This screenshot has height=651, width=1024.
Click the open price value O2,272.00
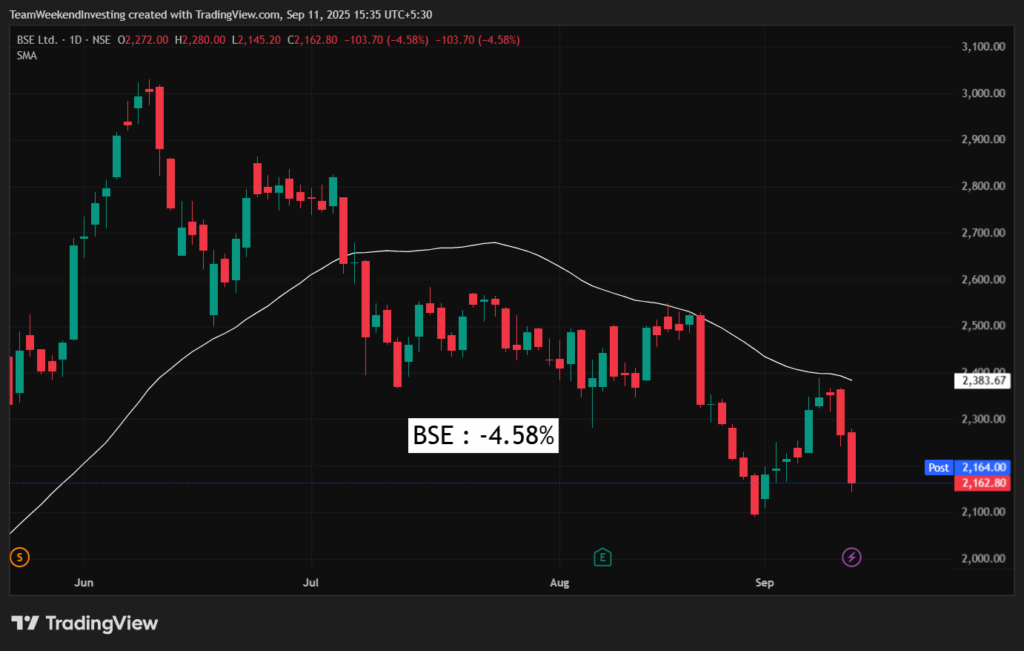[142, 40]
